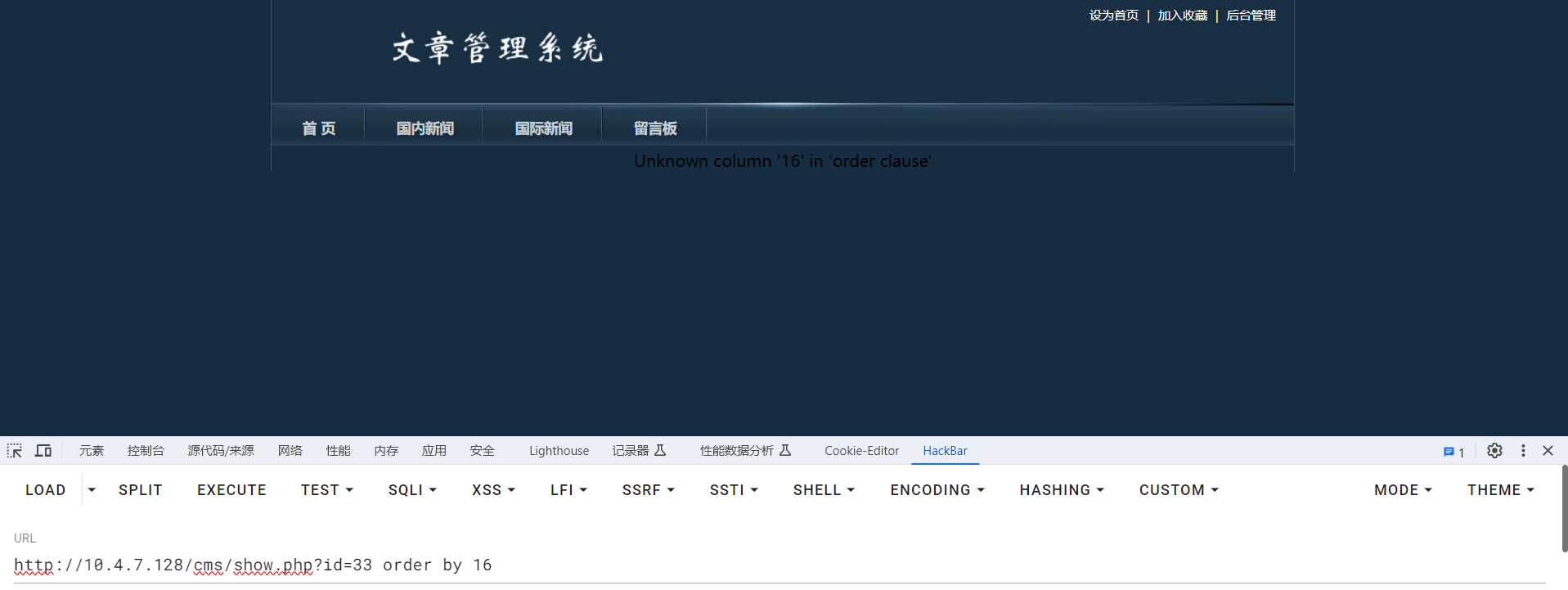Open the 记录器 tab
Viewport: 1568px width, 590px height.
[x=631, y=451]
